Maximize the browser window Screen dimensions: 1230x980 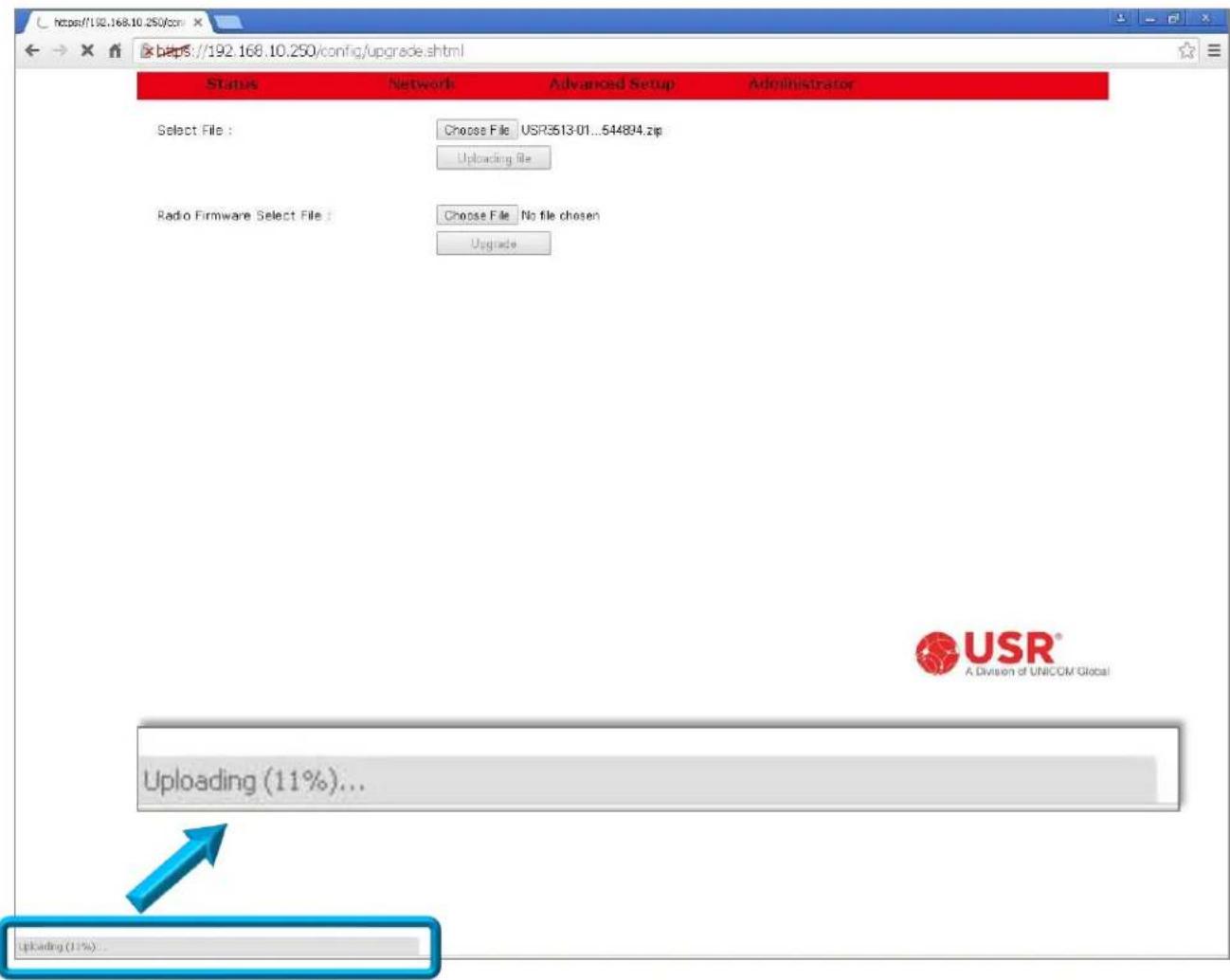pos(1175,18)
